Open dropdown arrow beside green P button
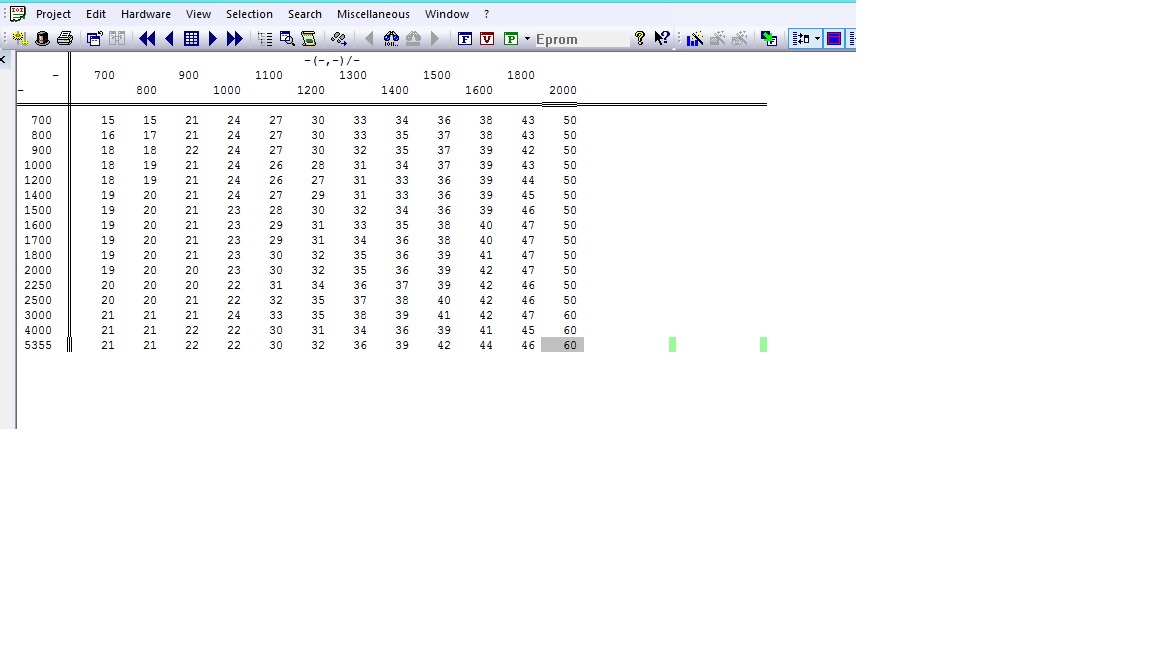The height and width of the screenshot is (648, 1152). tap(528, 39)
